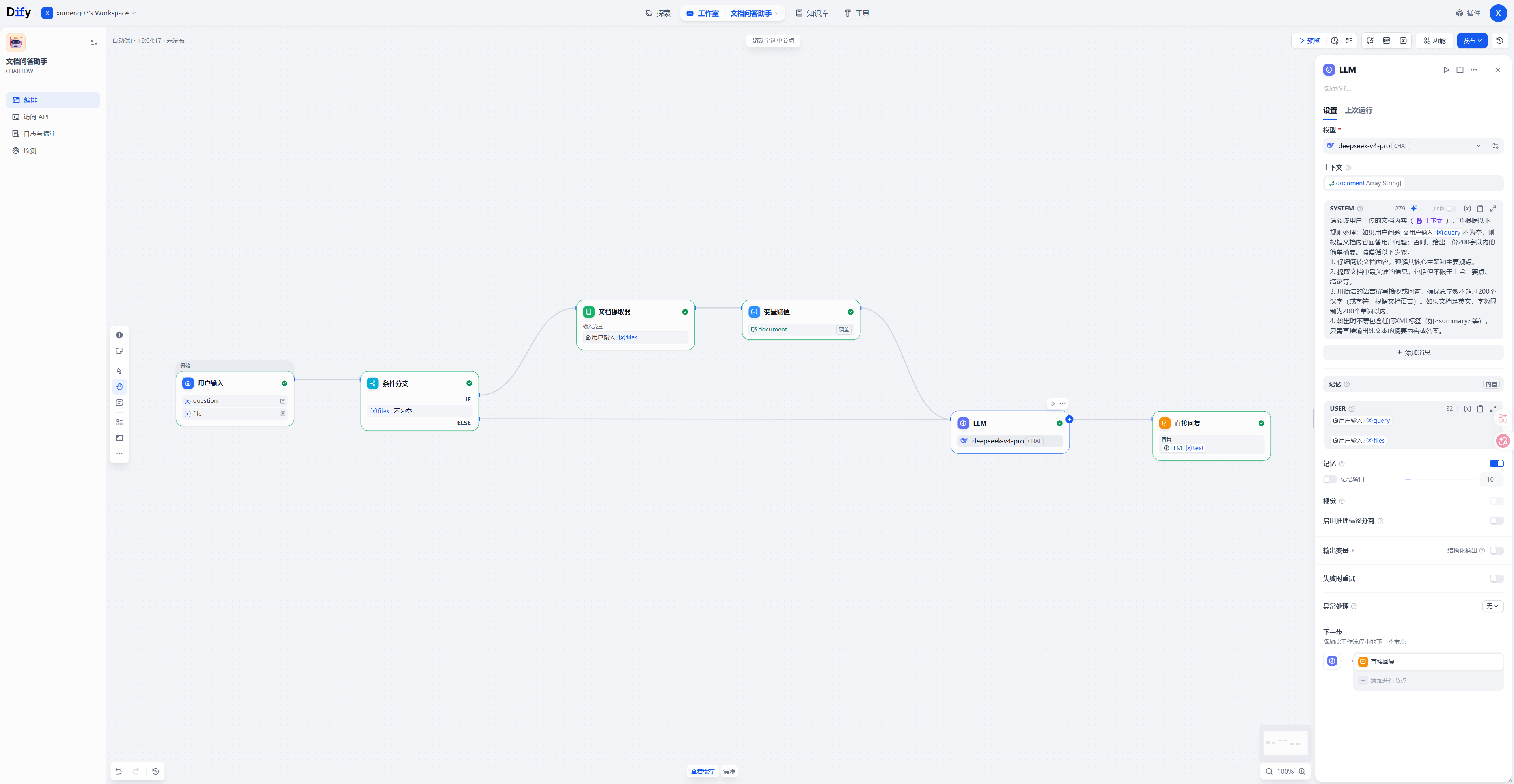
Task: Click 添加并行节点 under next step
Action: click(1428, 681)
